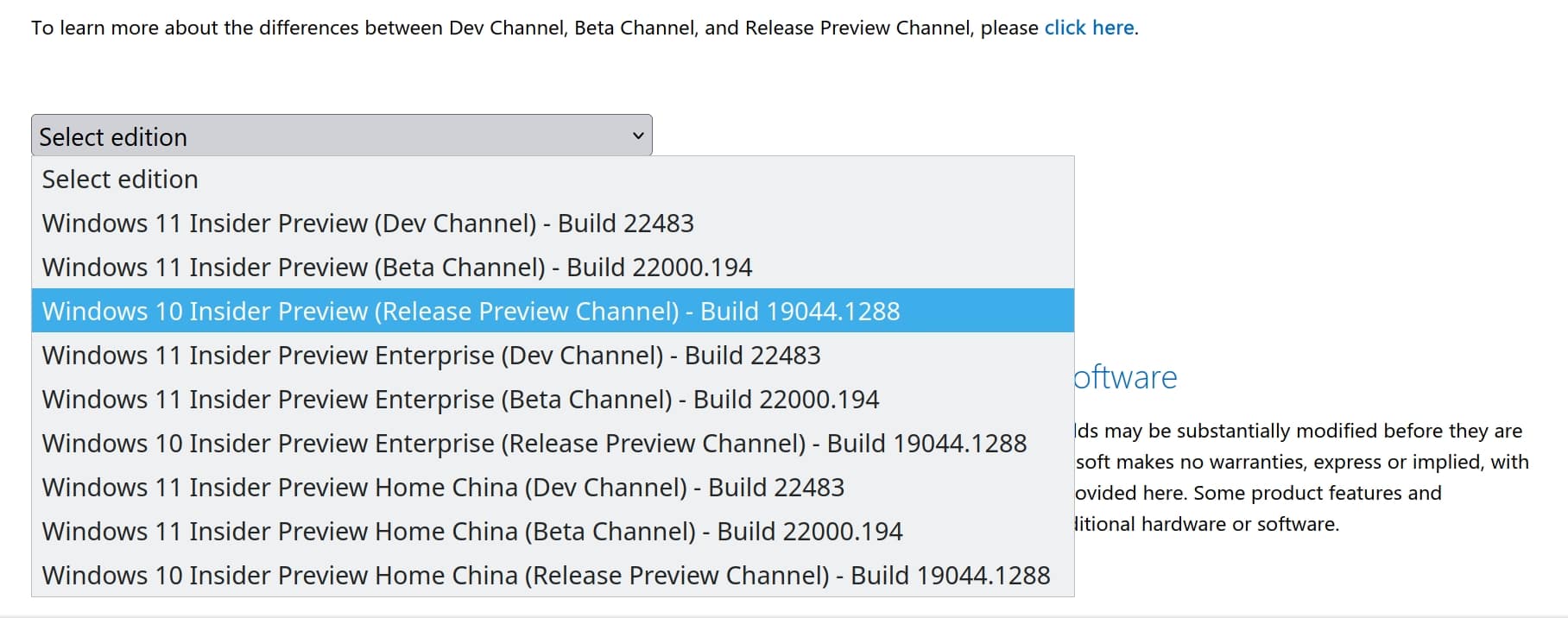
Task: Collapse the Select edition dropdown box
Action: click(x=342, y=136)
